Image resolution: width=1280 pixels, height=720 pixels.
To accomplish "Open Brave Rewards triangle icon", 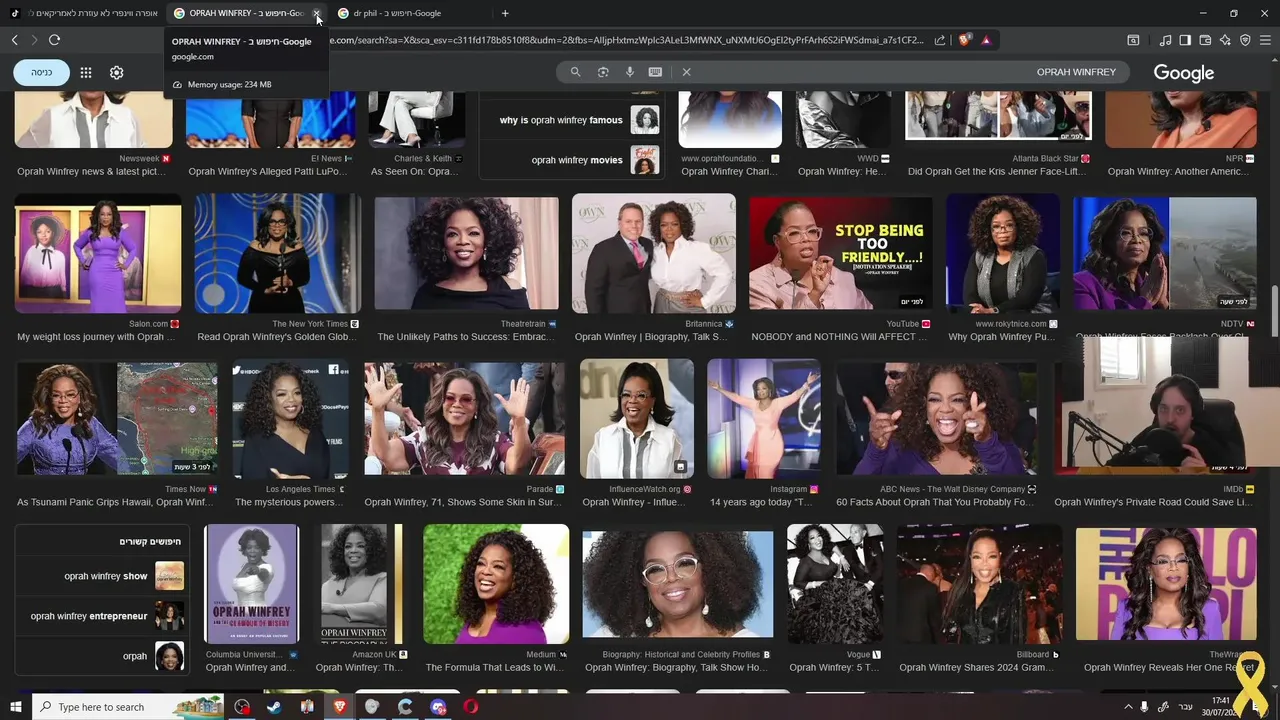I will point(986,40).
